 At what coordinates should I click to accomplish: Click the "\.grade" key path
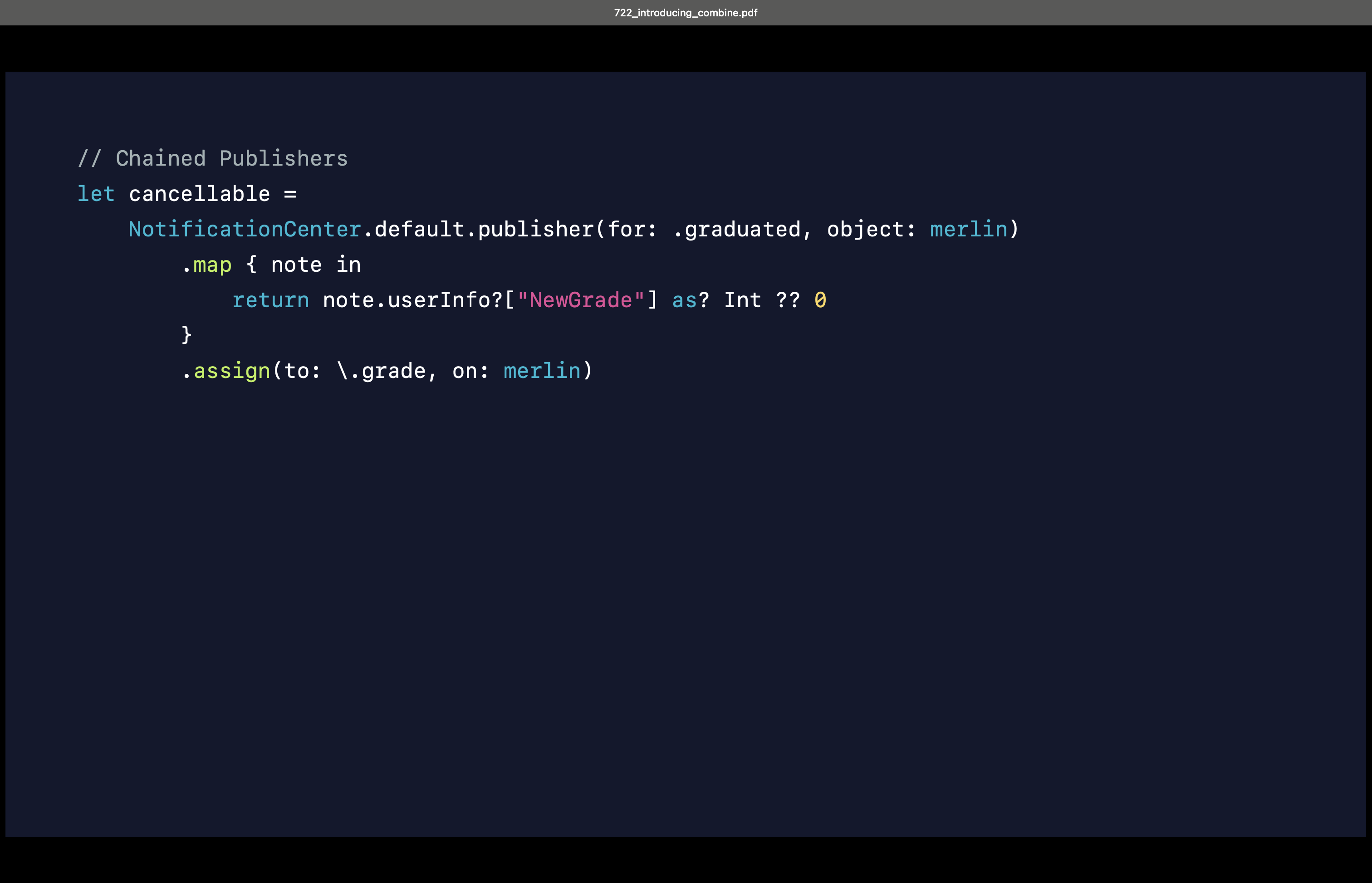381,372
